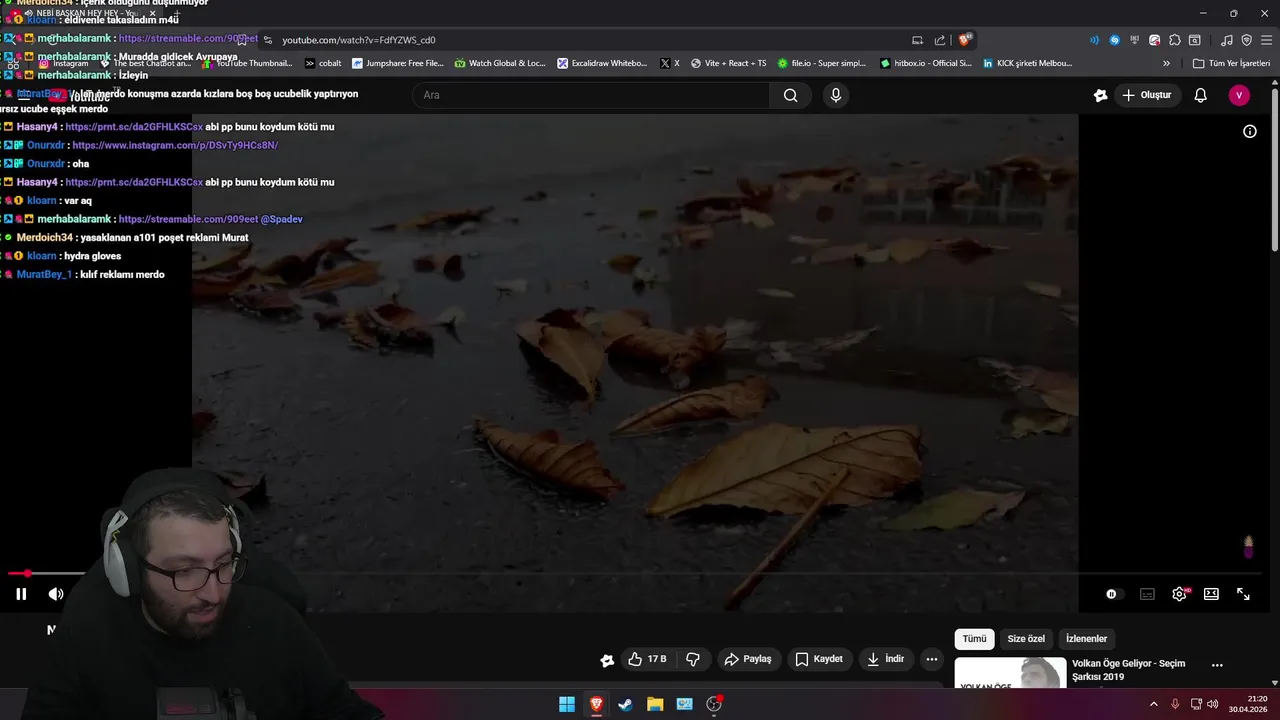Select the İzlenenler filter chip
Screen dimensions: 1280x720
[1087, 639]
